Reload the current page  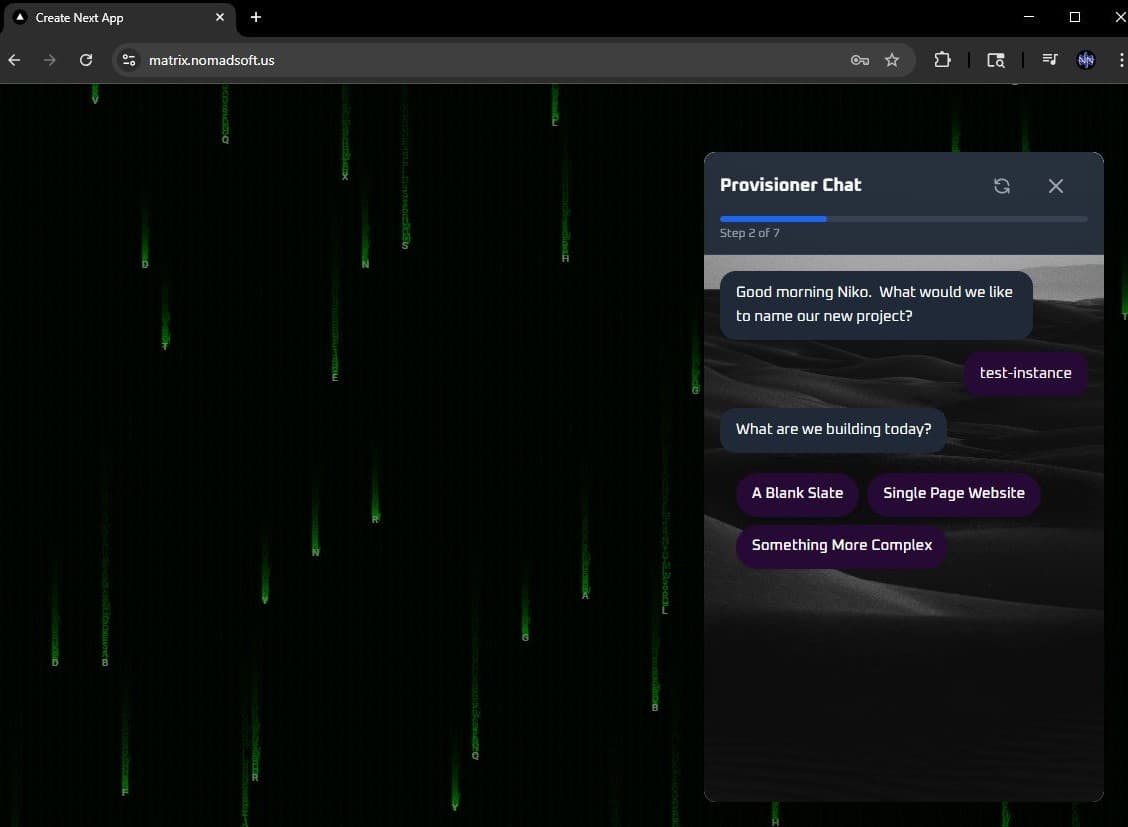coord(86,60)
